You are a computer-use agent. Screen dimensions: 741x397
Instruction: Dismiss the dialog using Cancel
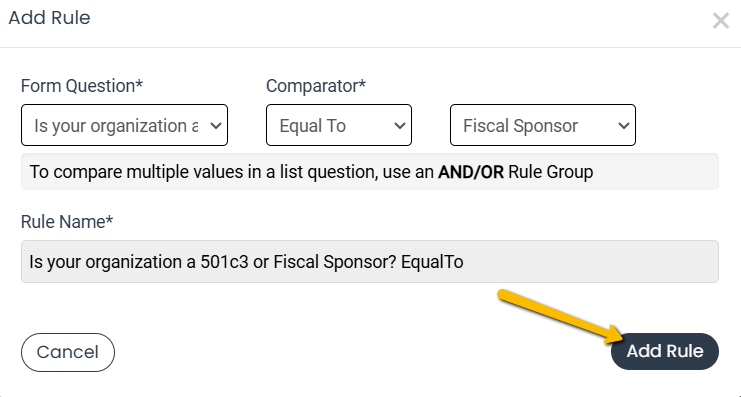68,352
